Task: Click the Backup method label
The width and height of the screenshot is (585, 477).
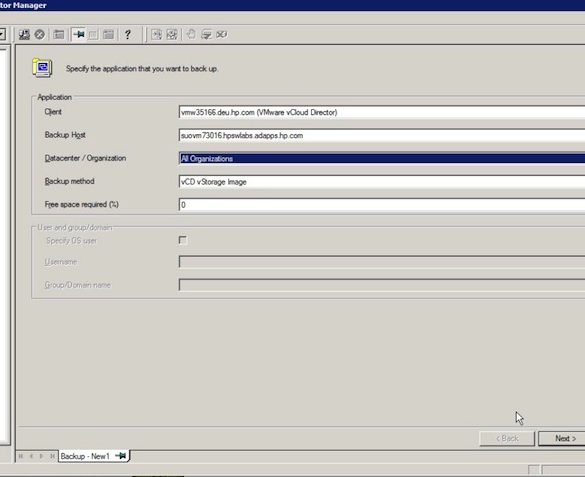Action: coord(69,181)
